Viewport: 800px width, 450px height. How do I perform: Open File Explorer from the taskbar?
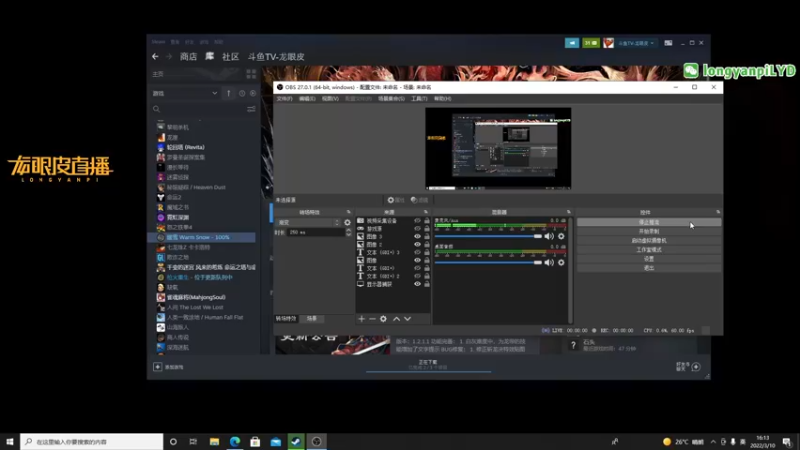tap(214, 441)
